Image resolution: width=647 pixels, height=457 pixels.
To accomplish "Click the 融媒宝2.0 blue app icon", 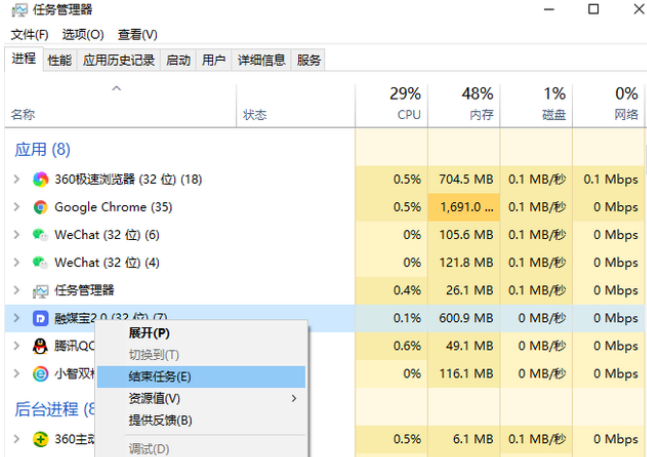I will pos(40,318).
